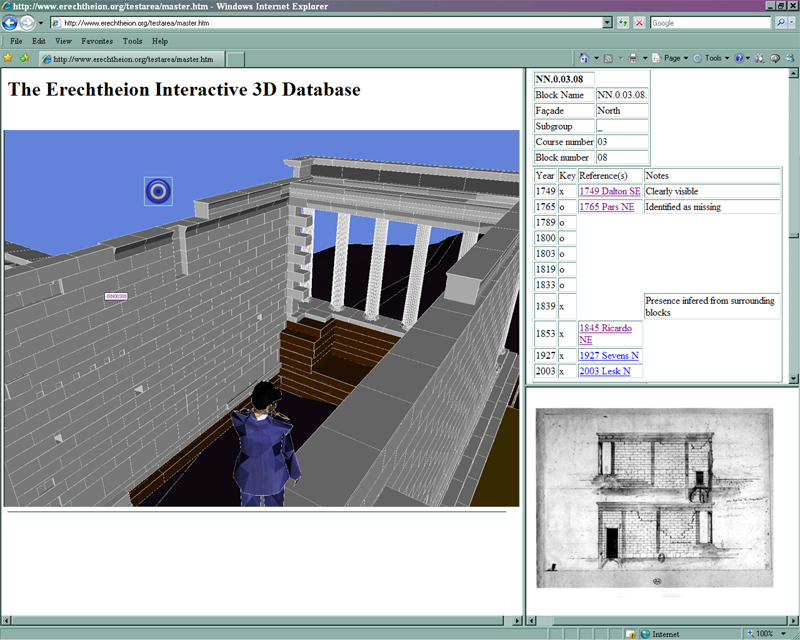Click the 'Presence infered from surrounding blocks' note
The width and height of the screenshot is (800, 640).
(712, 306)
